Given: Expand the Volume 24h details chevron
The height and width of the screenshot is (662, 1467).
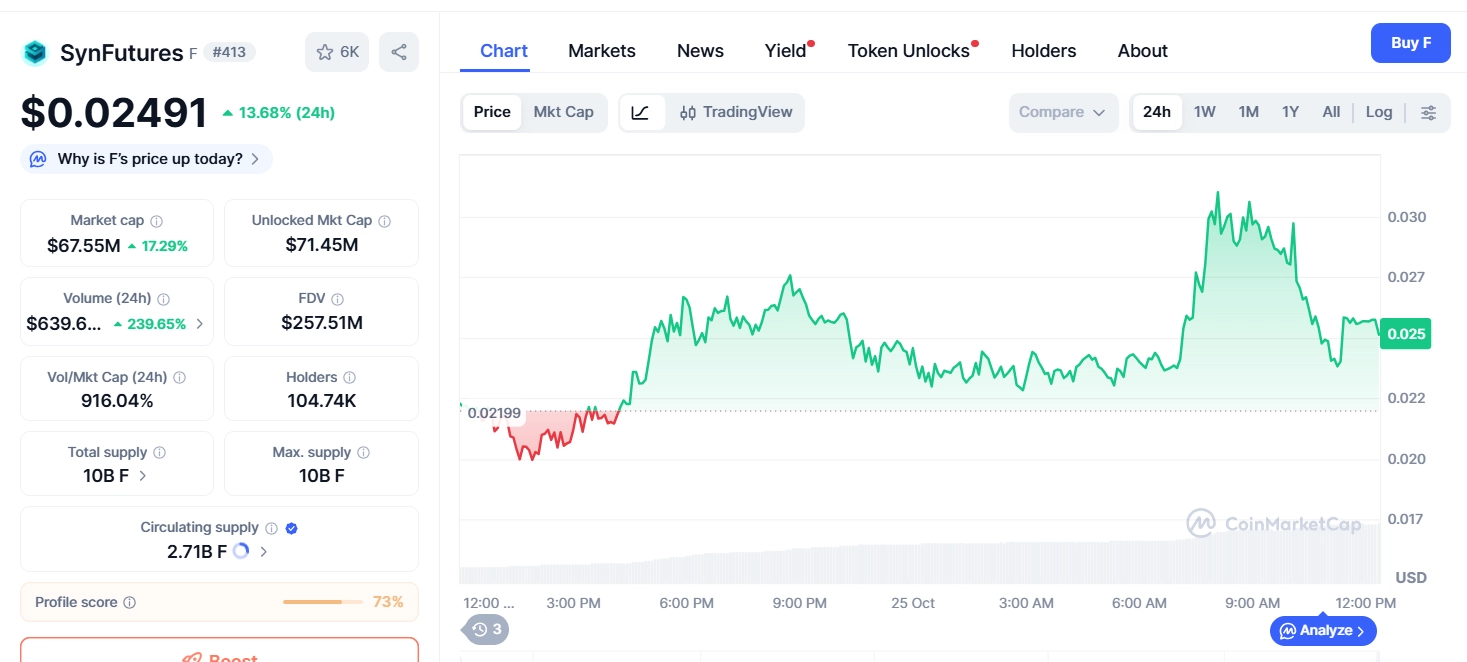Looking at the screenshot, I should click(x=199, y=323).
